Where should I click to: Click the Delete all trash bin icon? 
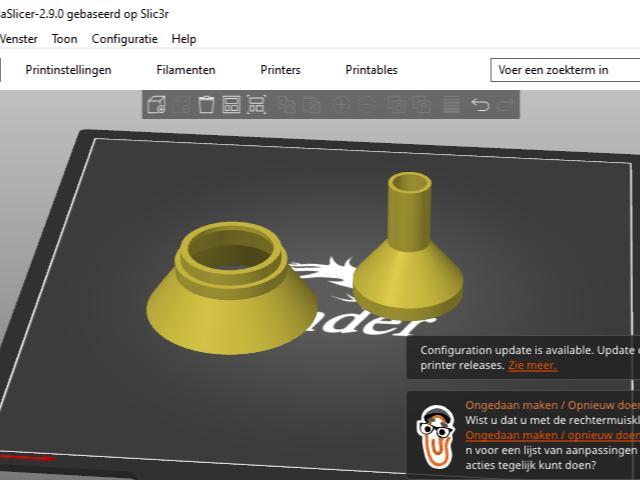click(x=206, y=105)
